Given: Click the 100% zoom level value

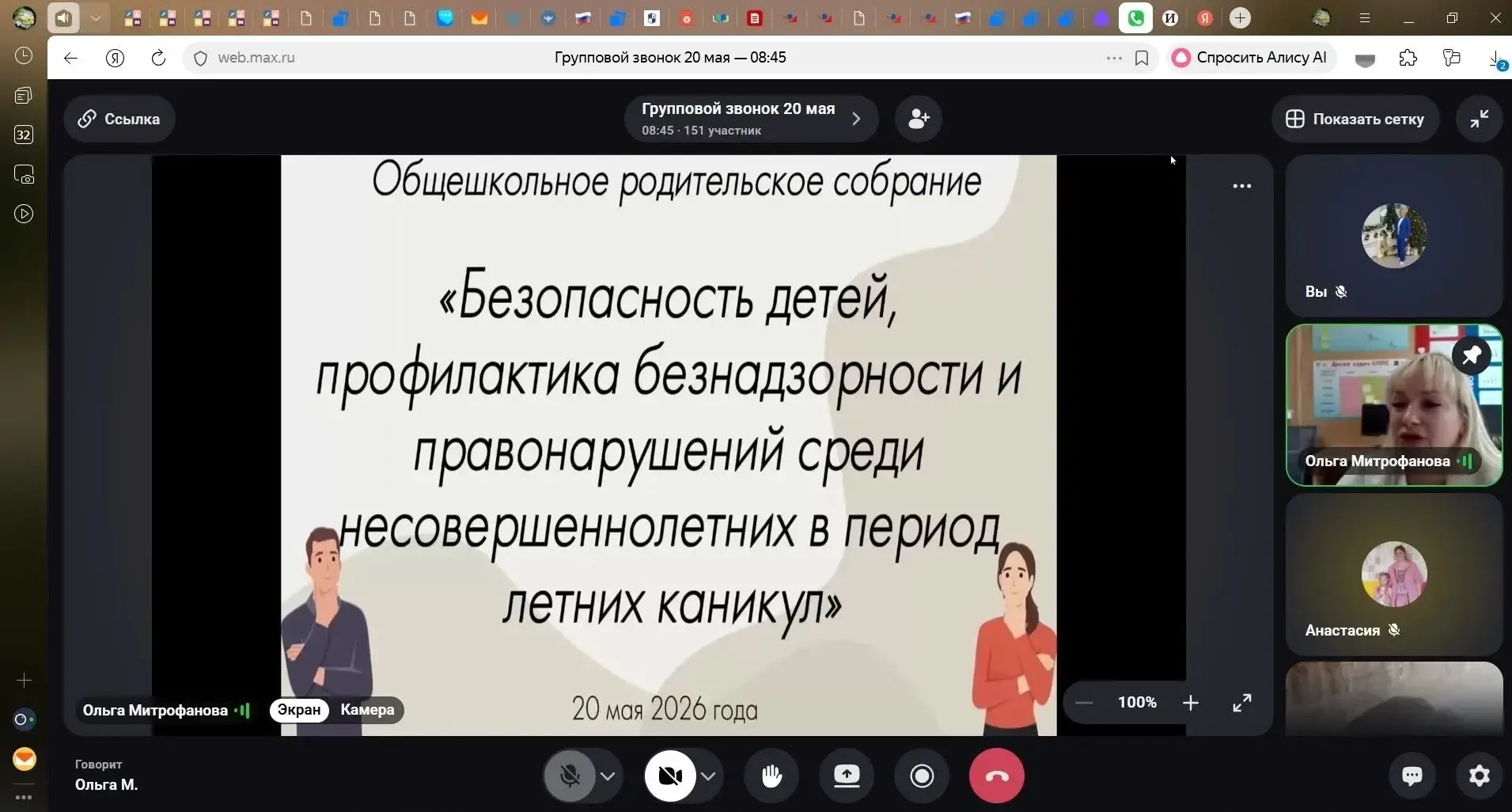Looking at the screenshot, I should click(x=1137, y=703).
